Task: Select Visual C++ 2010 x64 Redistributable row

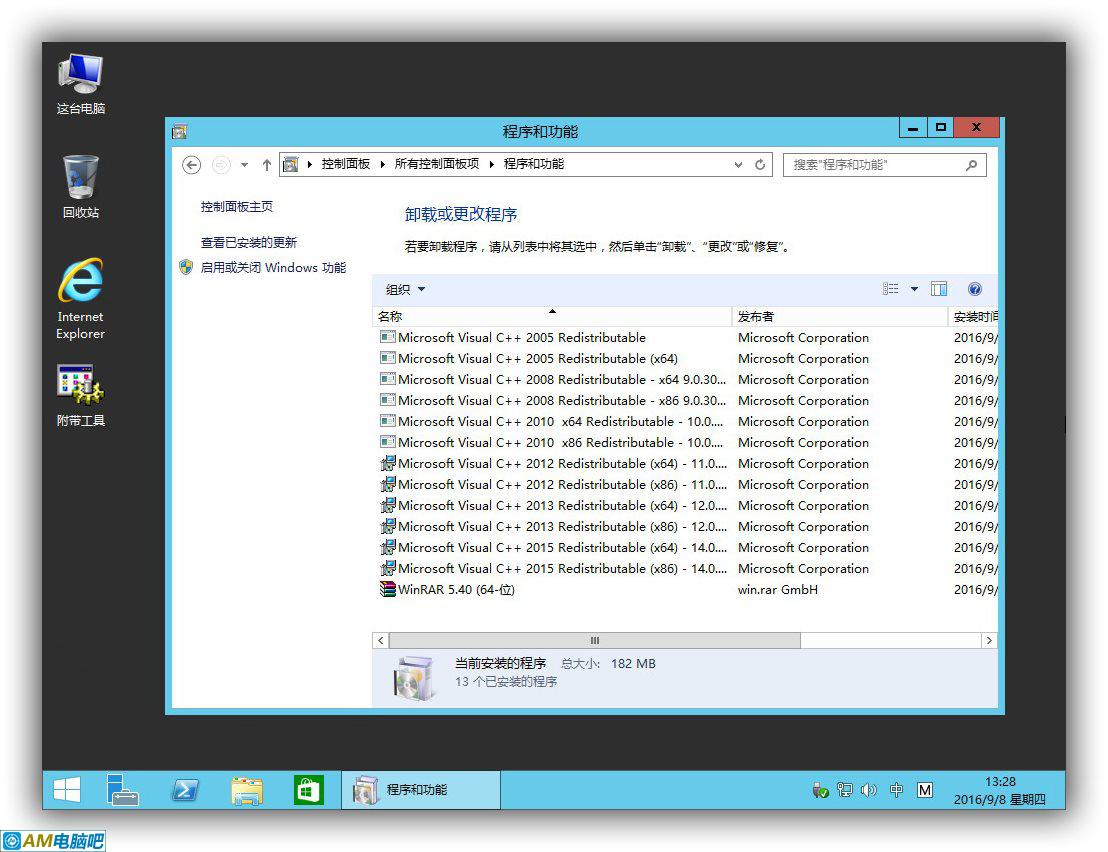Action: click(x=685, y=422)
